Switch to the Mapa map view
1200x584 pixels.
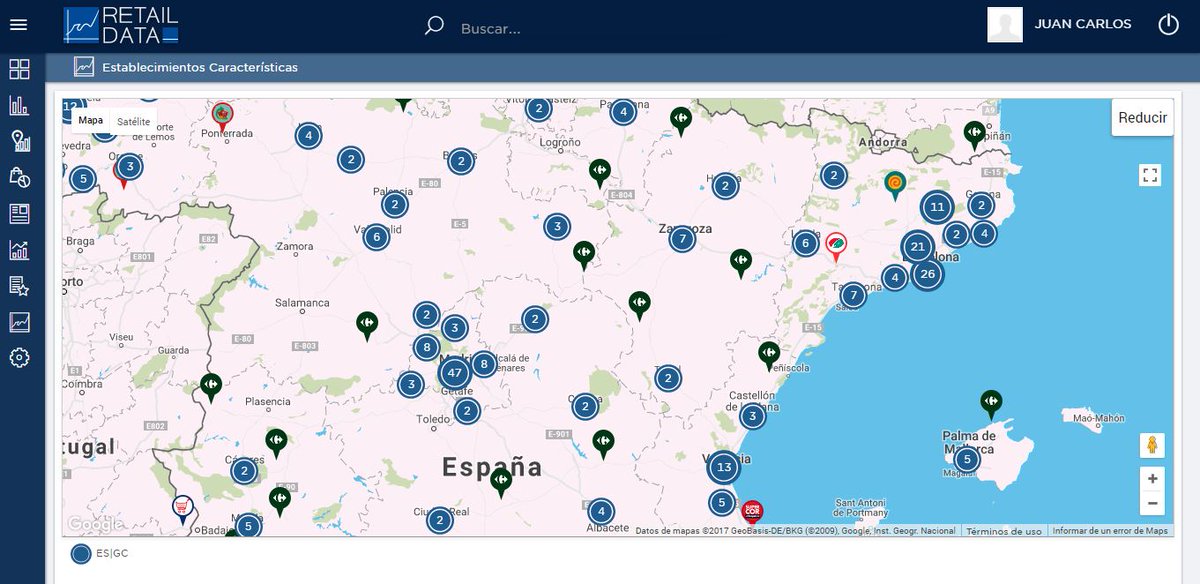click(x=90, y=121)
